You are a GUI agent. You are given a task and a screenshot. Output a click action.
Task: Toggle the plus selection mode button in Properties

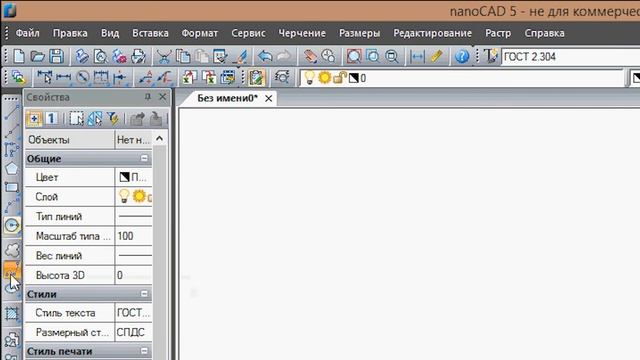(x=34, y=119)
